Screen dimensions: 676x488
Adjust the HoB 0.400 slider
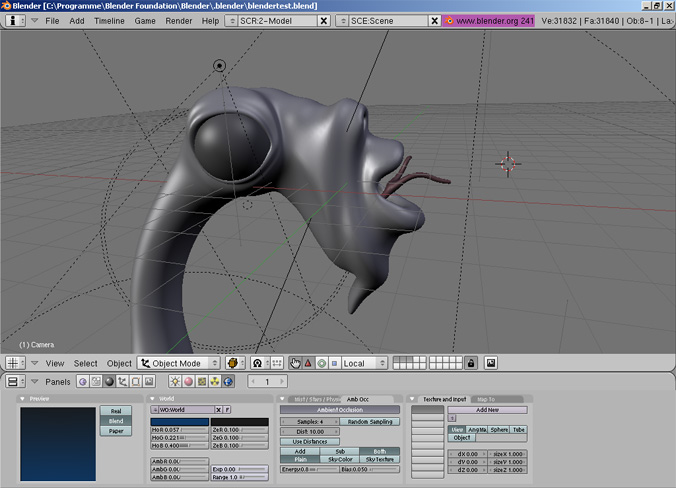(x=179, y=445)
